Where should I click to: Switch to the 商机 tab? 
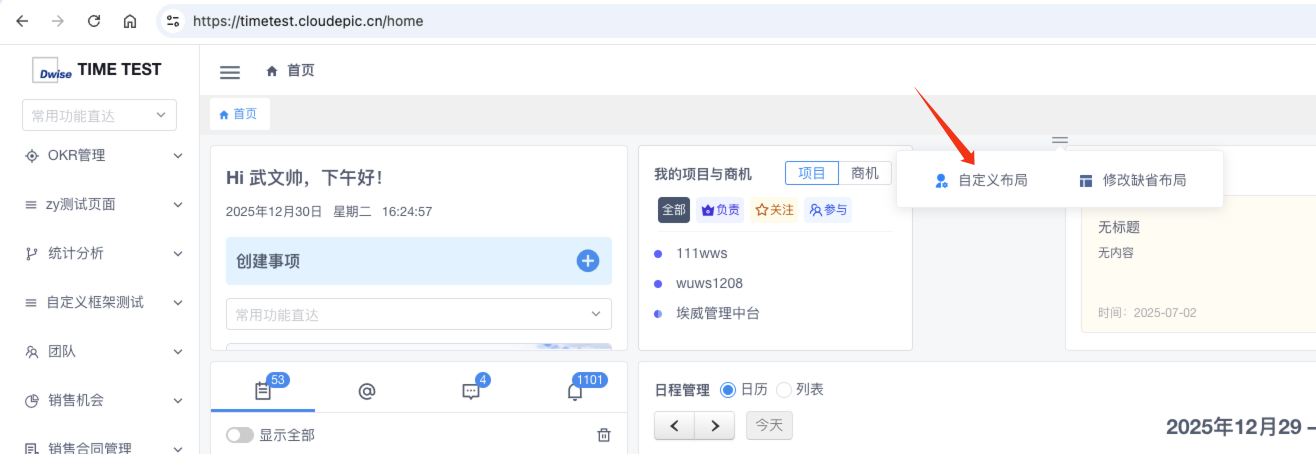tap(865, 173)
